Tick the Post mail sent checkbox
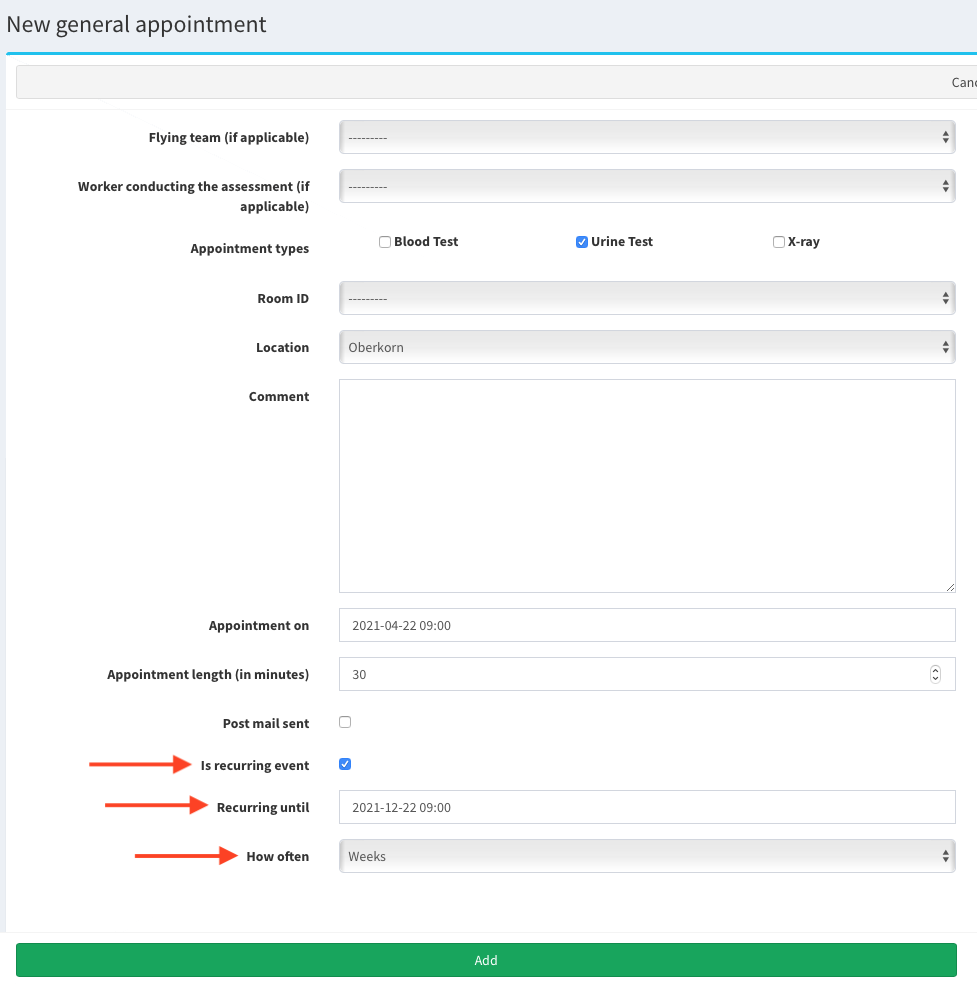Screen dimensions: 977x985 point(345,722)
